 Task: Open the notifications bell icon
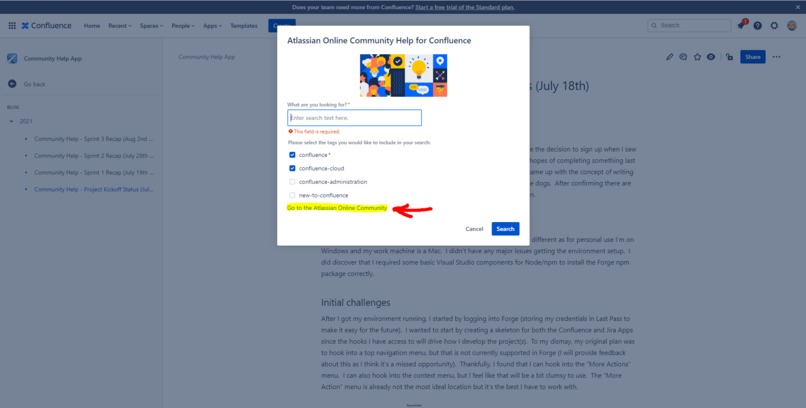click(x=741, y=26)
